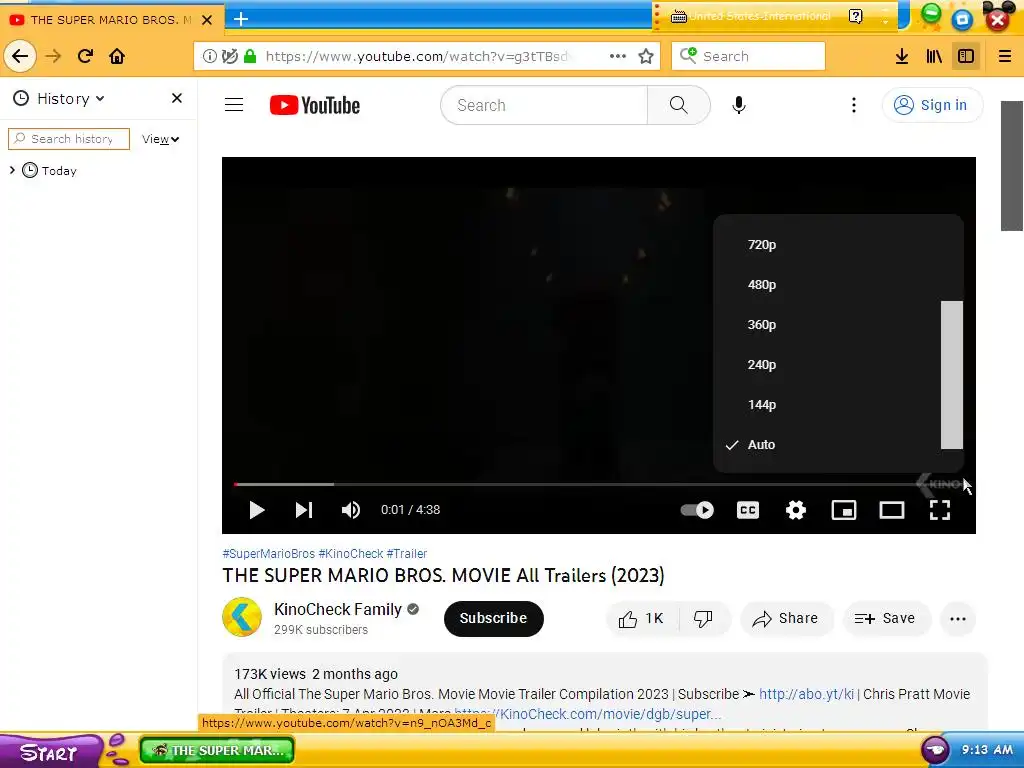Viewport: 1024px width, 768px height.
Task: Open the Start menu
Action: click(51, 751)
